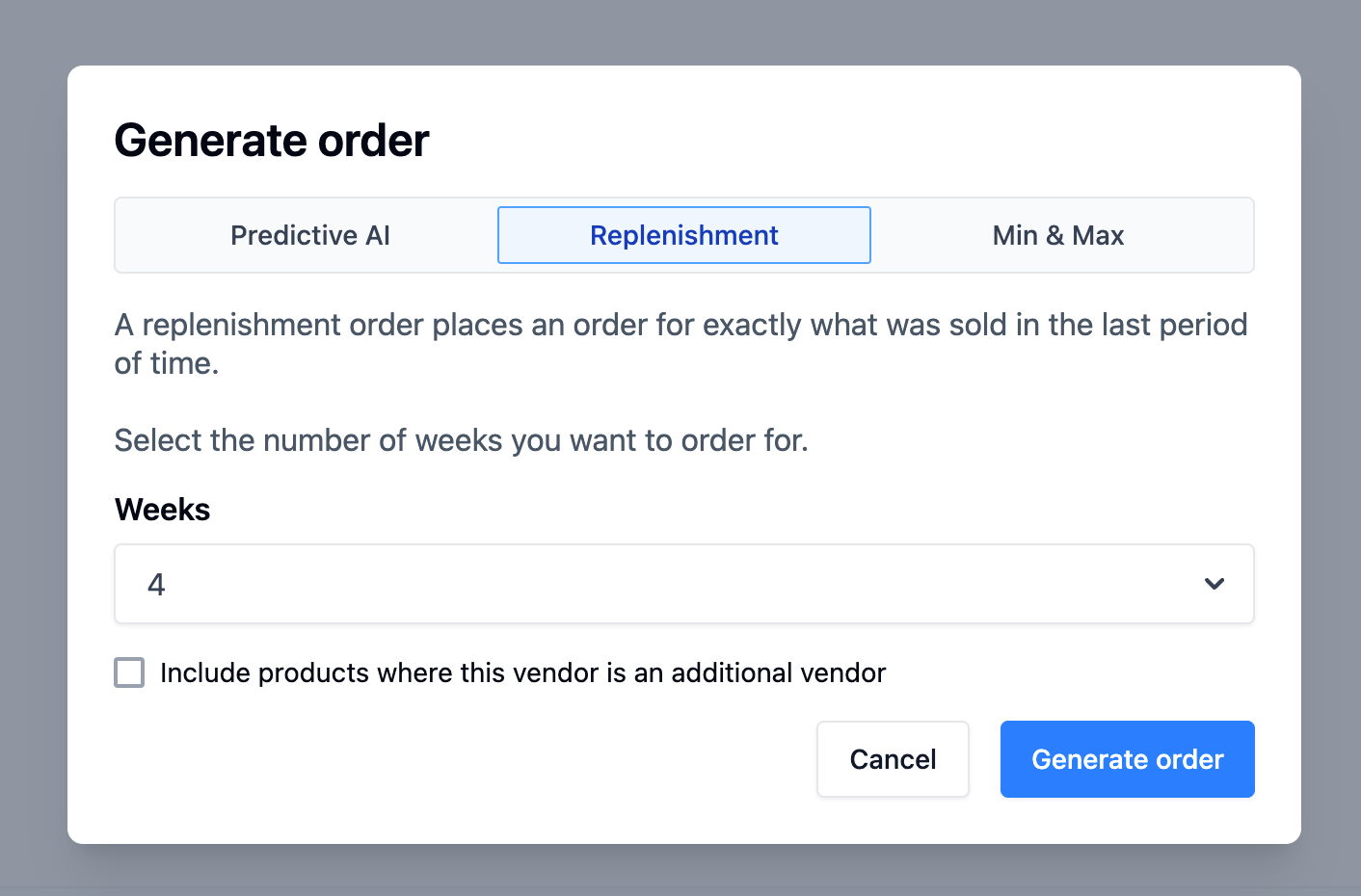The image size is (1361, 896).
Task: Click the dimmed backdrop above the dialog
Action: pyautogui.click(x=680, y=31)
